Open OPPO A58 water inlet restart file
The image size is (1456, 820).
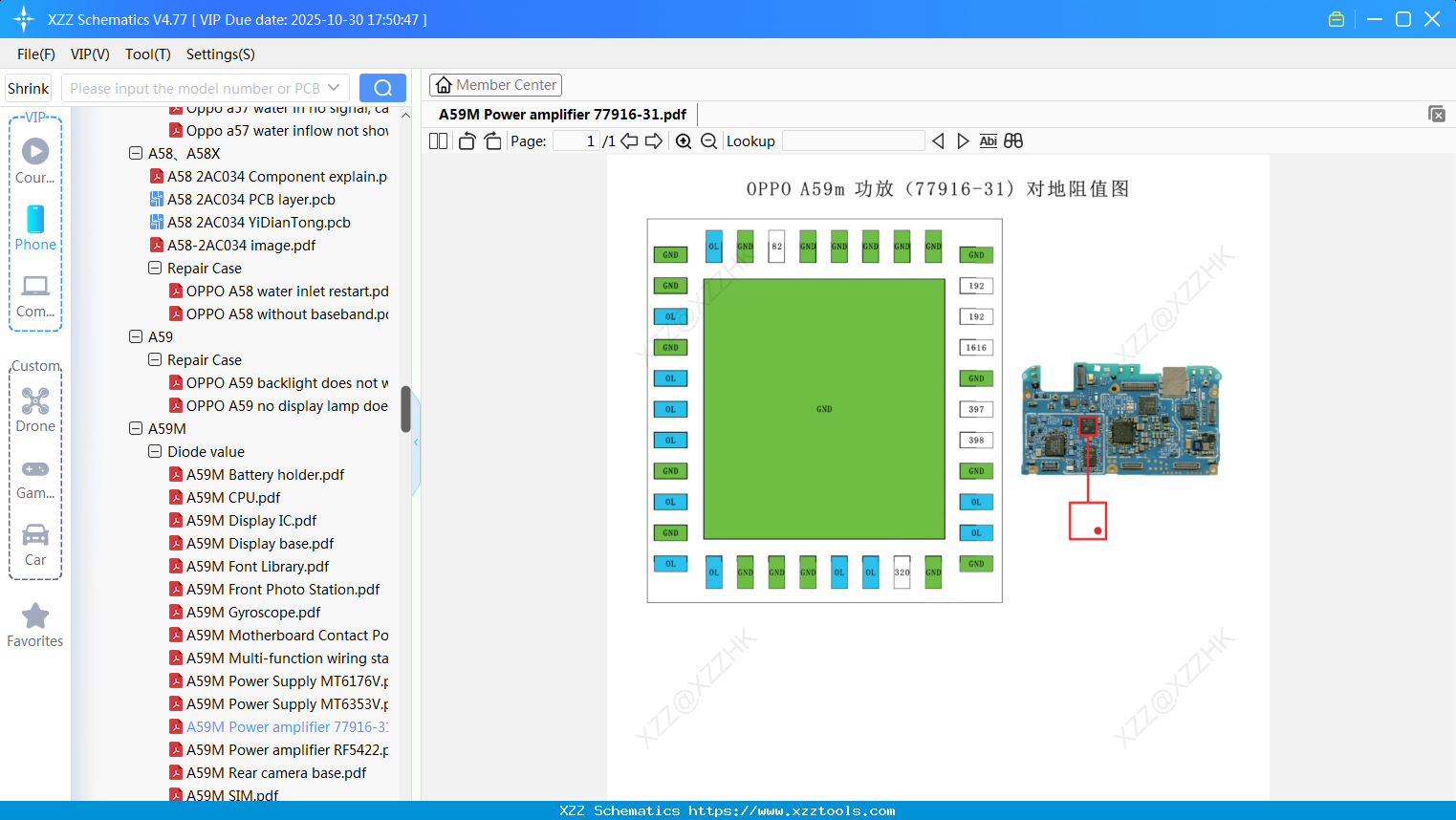(x=278, y=291)
